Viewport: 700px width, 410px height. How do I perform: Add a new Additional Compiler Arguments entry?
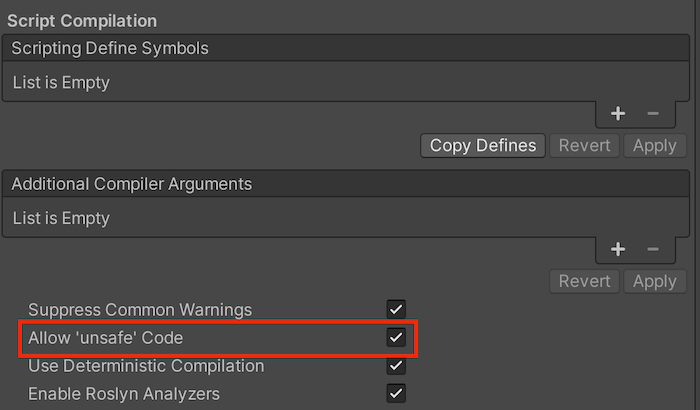619,249
